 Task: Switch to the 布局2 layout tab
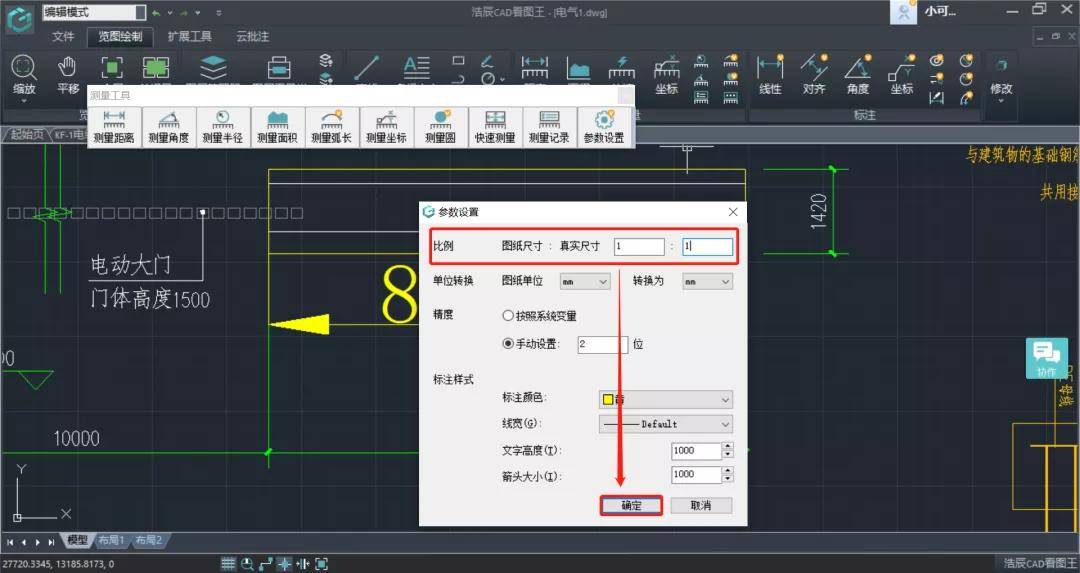pyautogui.click(x=148, y=541)
